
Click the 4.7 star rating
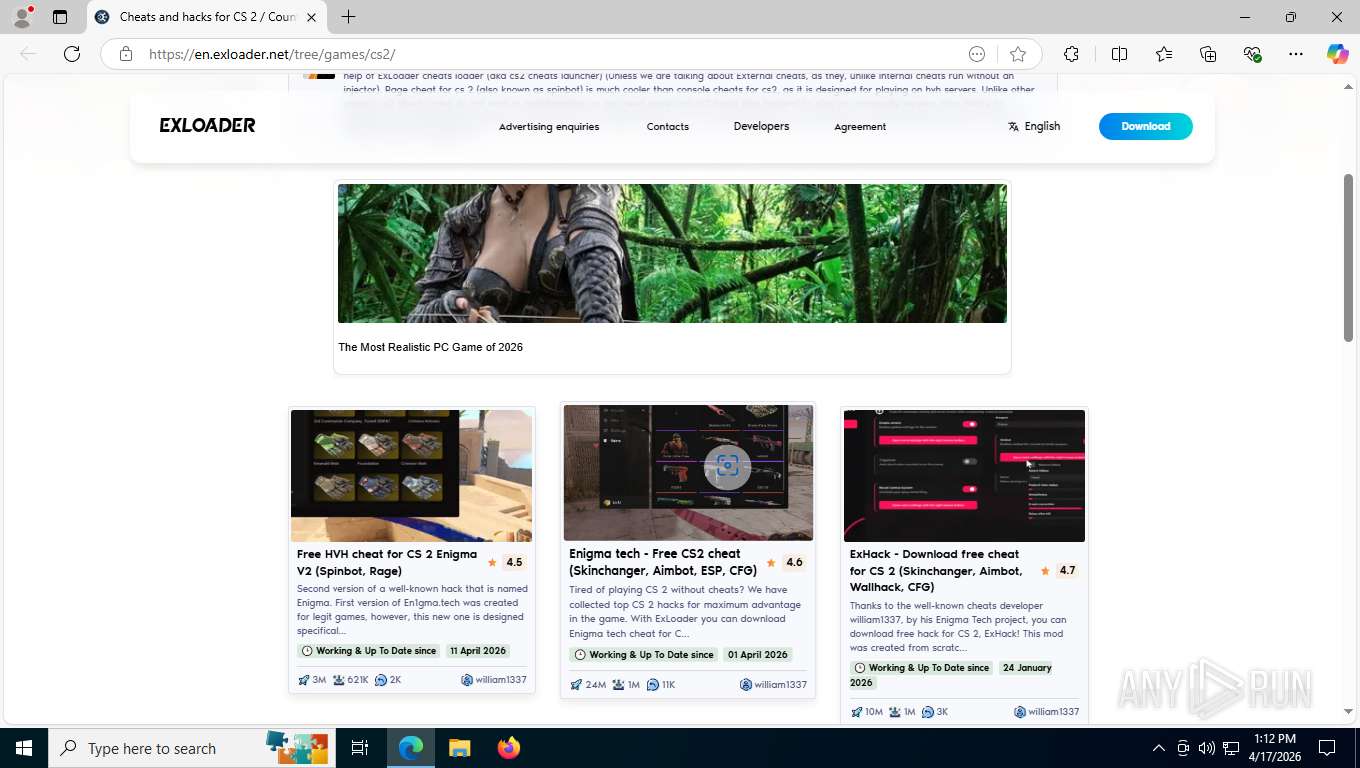(x=1059, y=571)
